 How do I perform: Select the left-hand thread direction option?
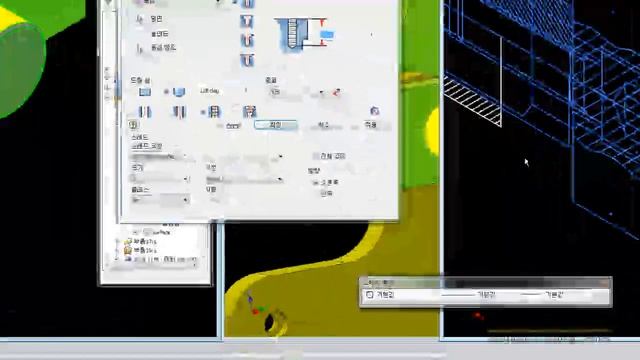pyautogui.click(x=325, y=193)
